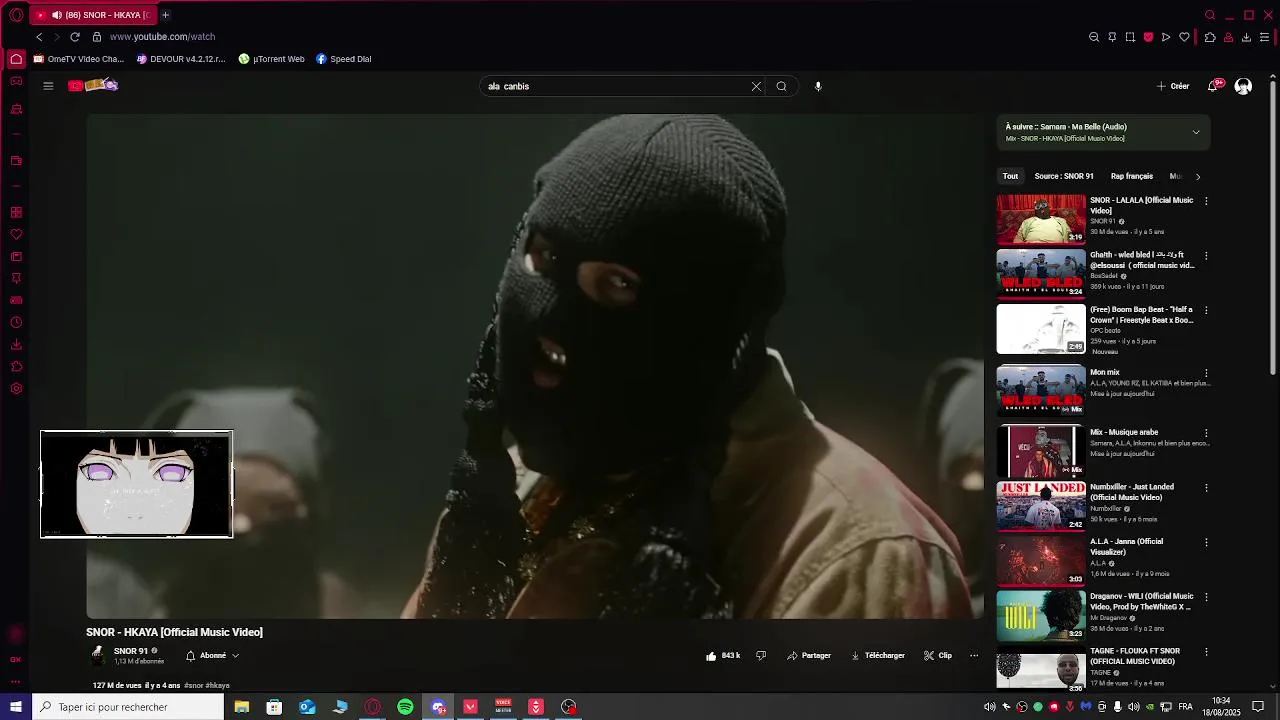Open Opera sidebar Home icon
Viewport: 1280px width, 720px height.
coord(16,59)
